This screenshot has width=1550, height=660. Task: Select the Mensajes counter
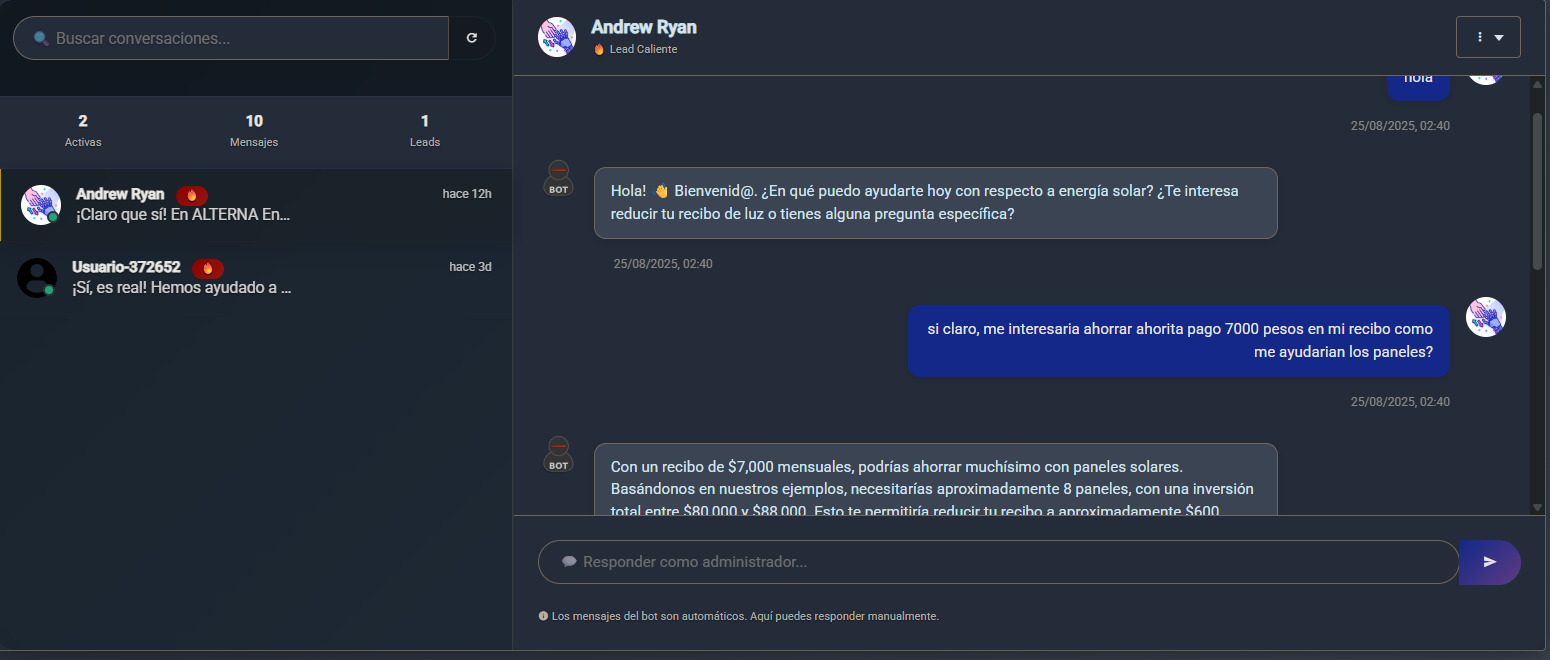click(x=254, y=130)
